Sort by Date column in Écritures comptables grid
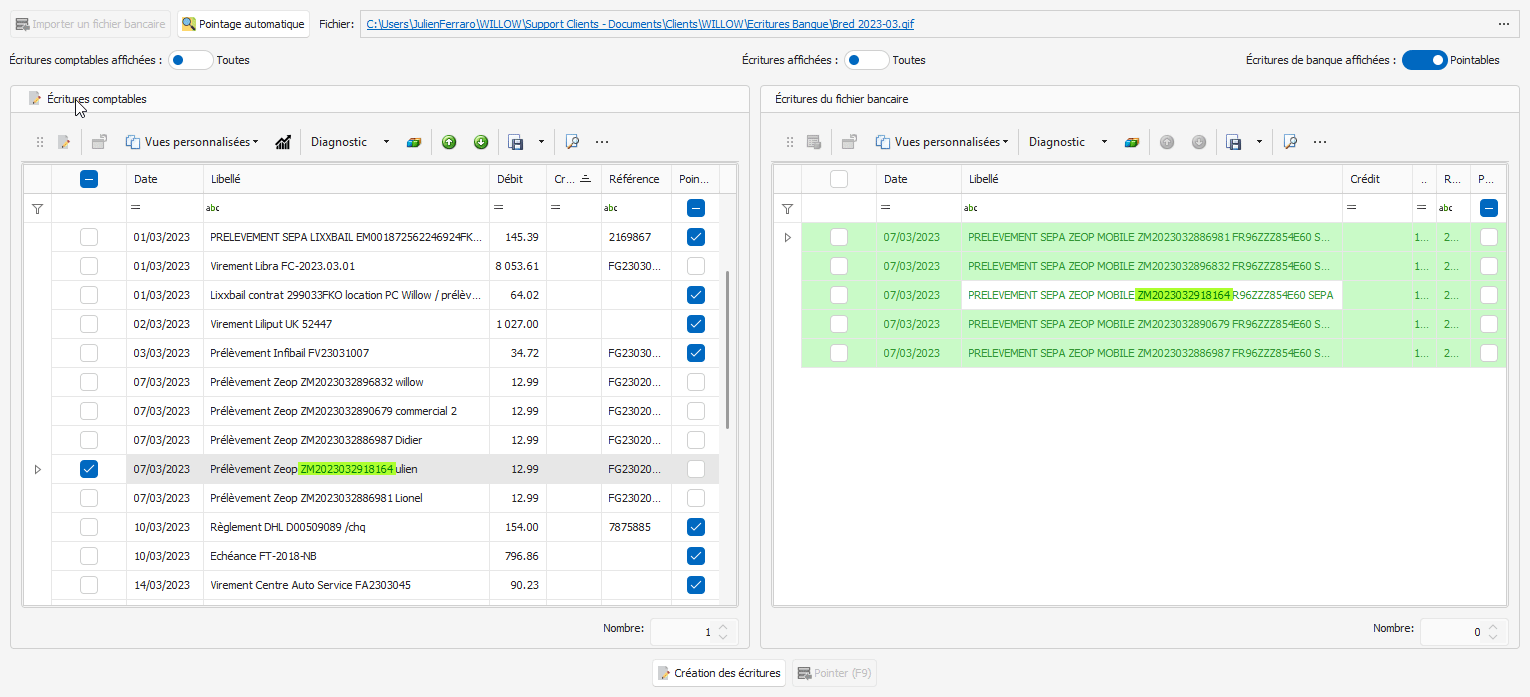 164,179
